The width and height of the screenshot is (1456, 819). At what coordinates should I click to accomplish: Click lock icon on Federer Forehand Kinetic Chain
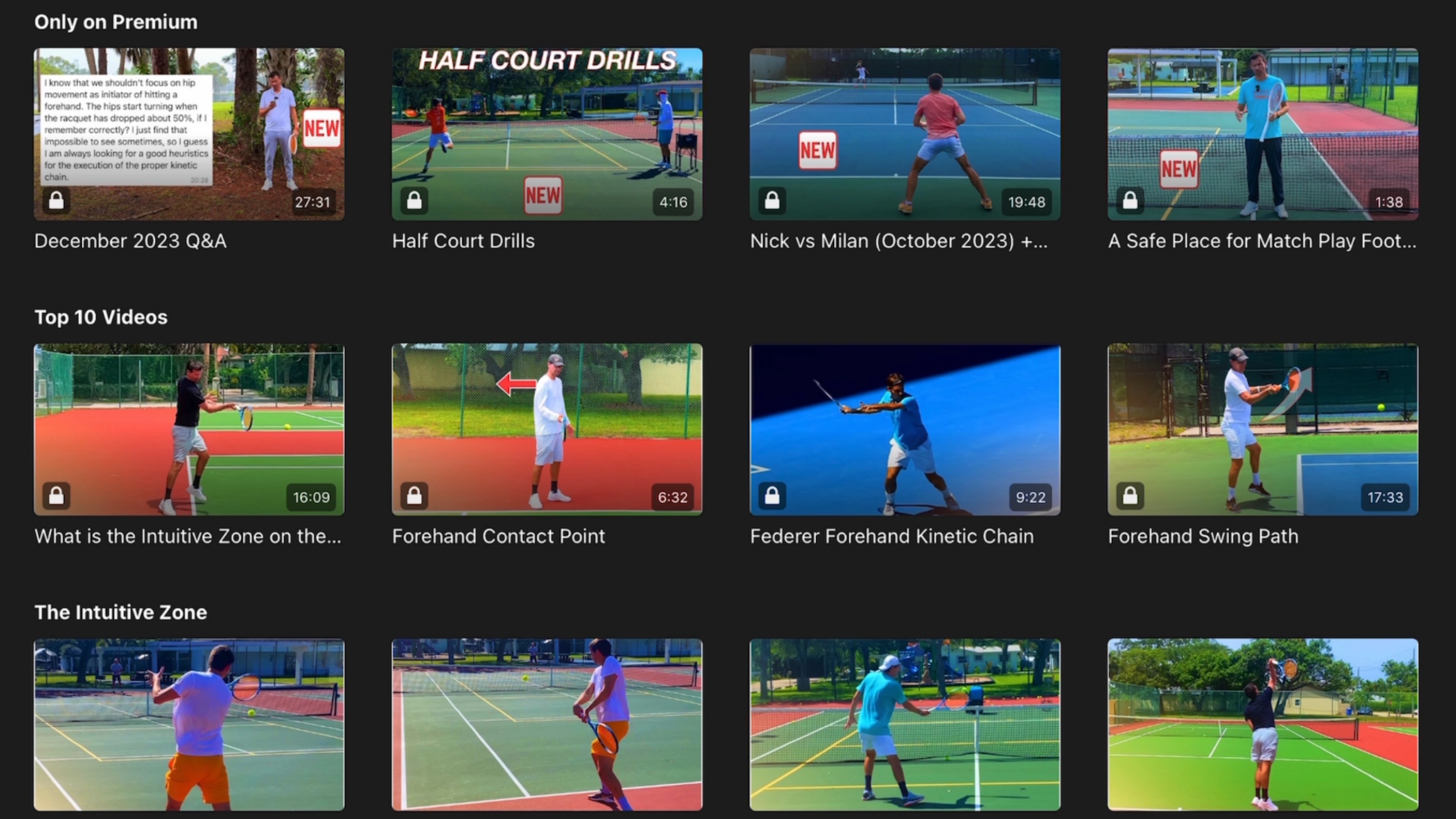pos(772,496)
